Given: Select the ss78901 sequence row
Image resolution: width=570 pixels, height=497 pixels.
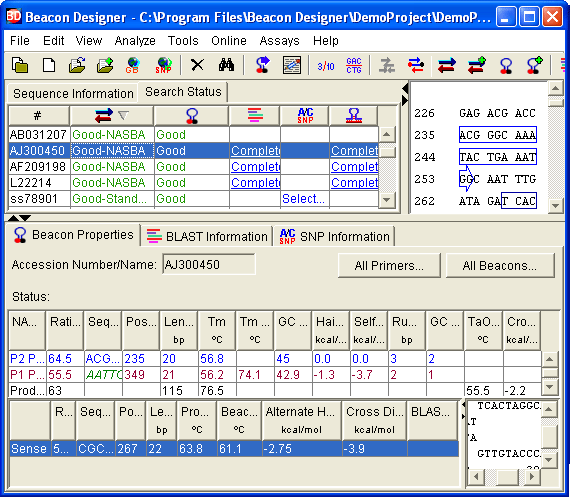Looking at the screenshot, I should [193, 199].
